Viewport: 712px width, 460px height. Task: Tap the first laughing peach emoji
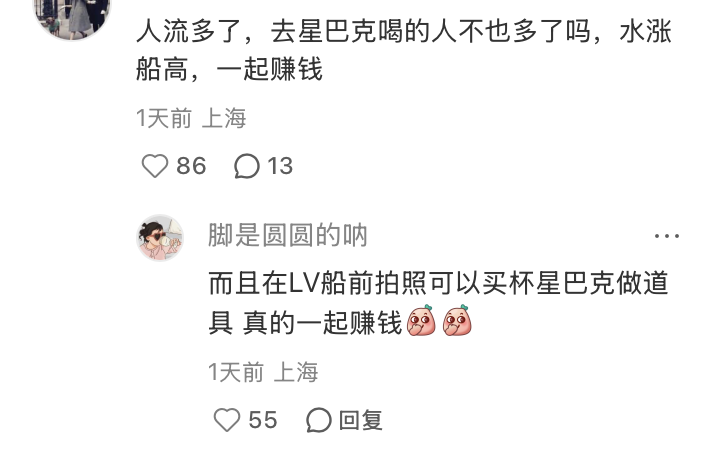(x=421, y=321)
